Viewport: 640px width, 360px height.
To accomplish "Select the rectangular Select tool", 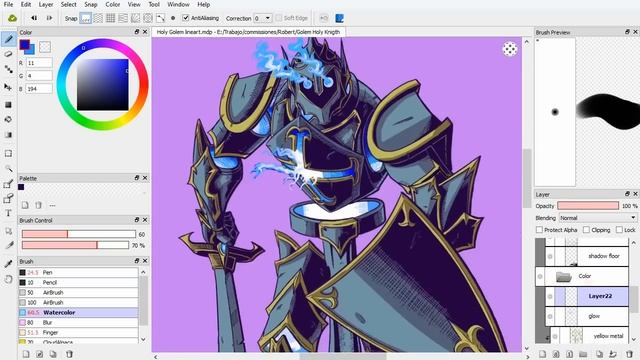I will pos(8,153).
